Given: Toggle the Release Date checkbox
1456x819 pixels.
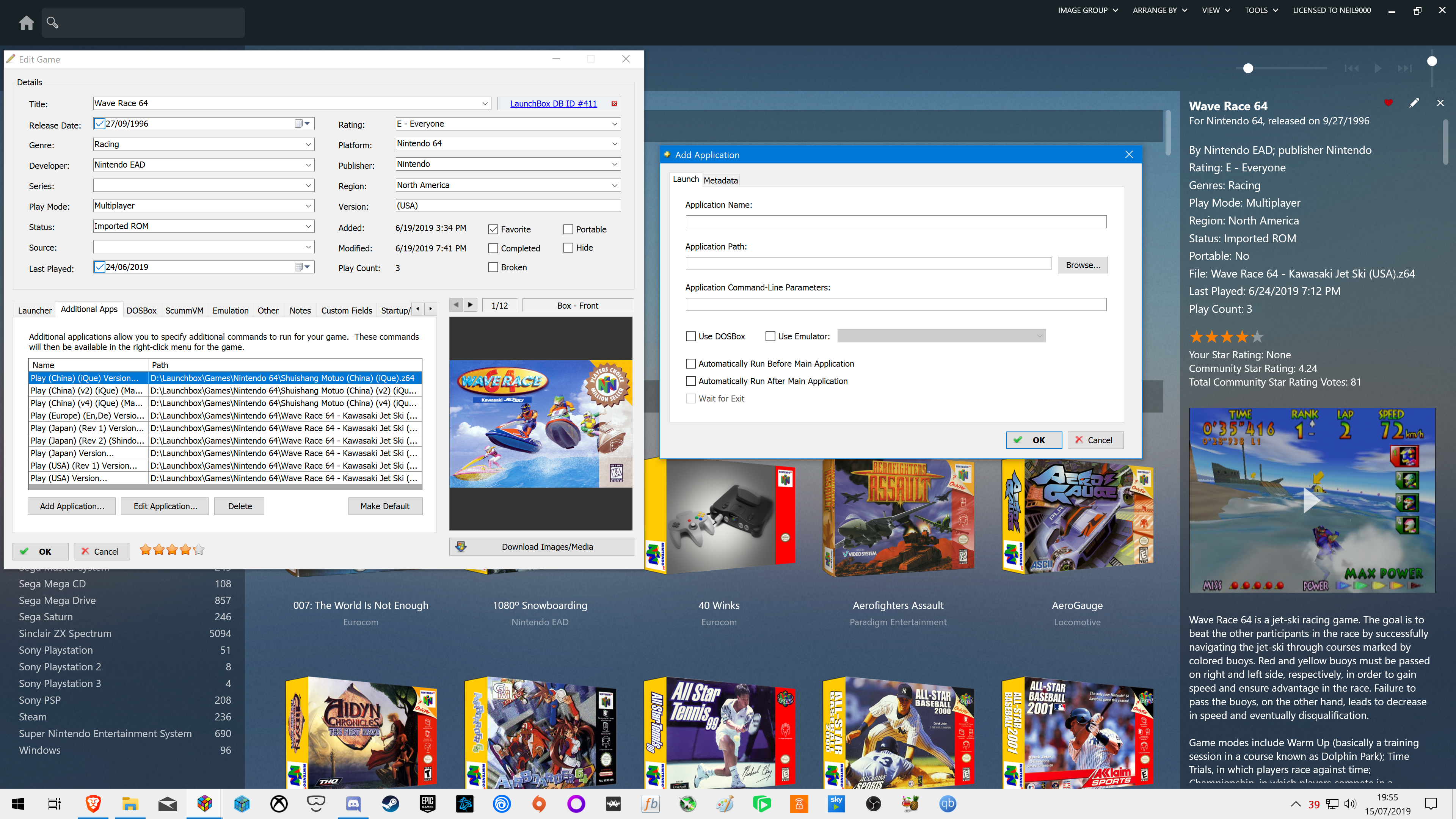Looking at the screenshot, I should point(99,124).
